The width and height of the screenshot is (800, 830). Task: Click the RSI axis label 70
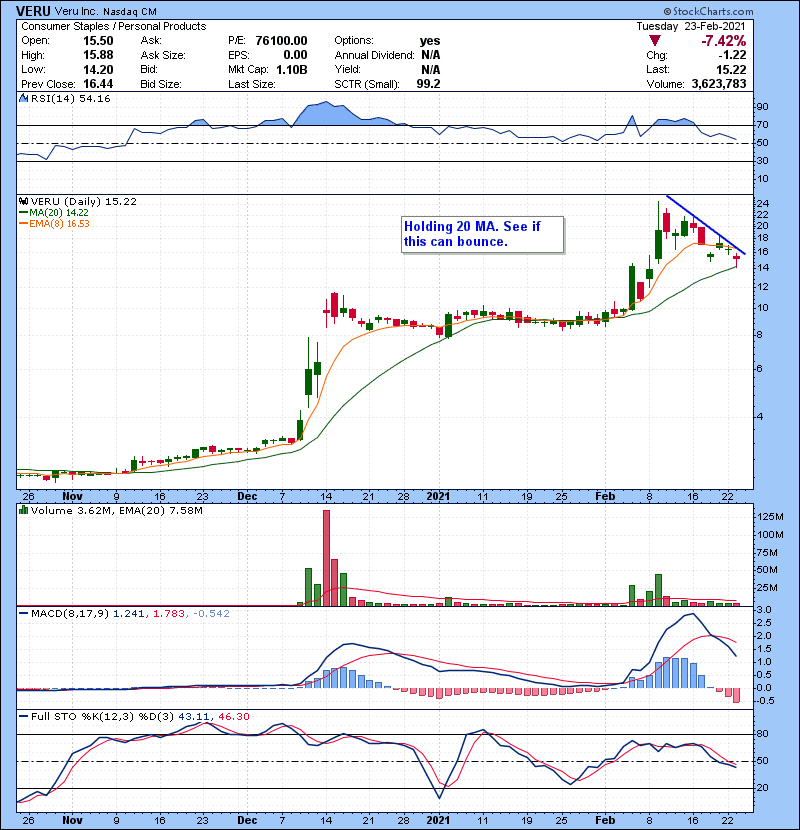pos(762,125)
